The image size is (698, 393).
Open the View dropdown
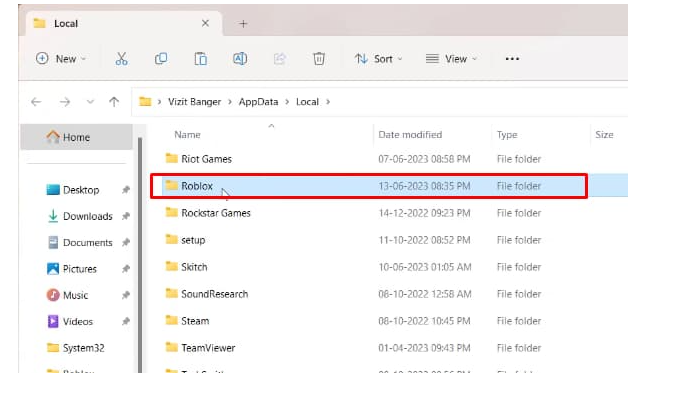[451, 59]
